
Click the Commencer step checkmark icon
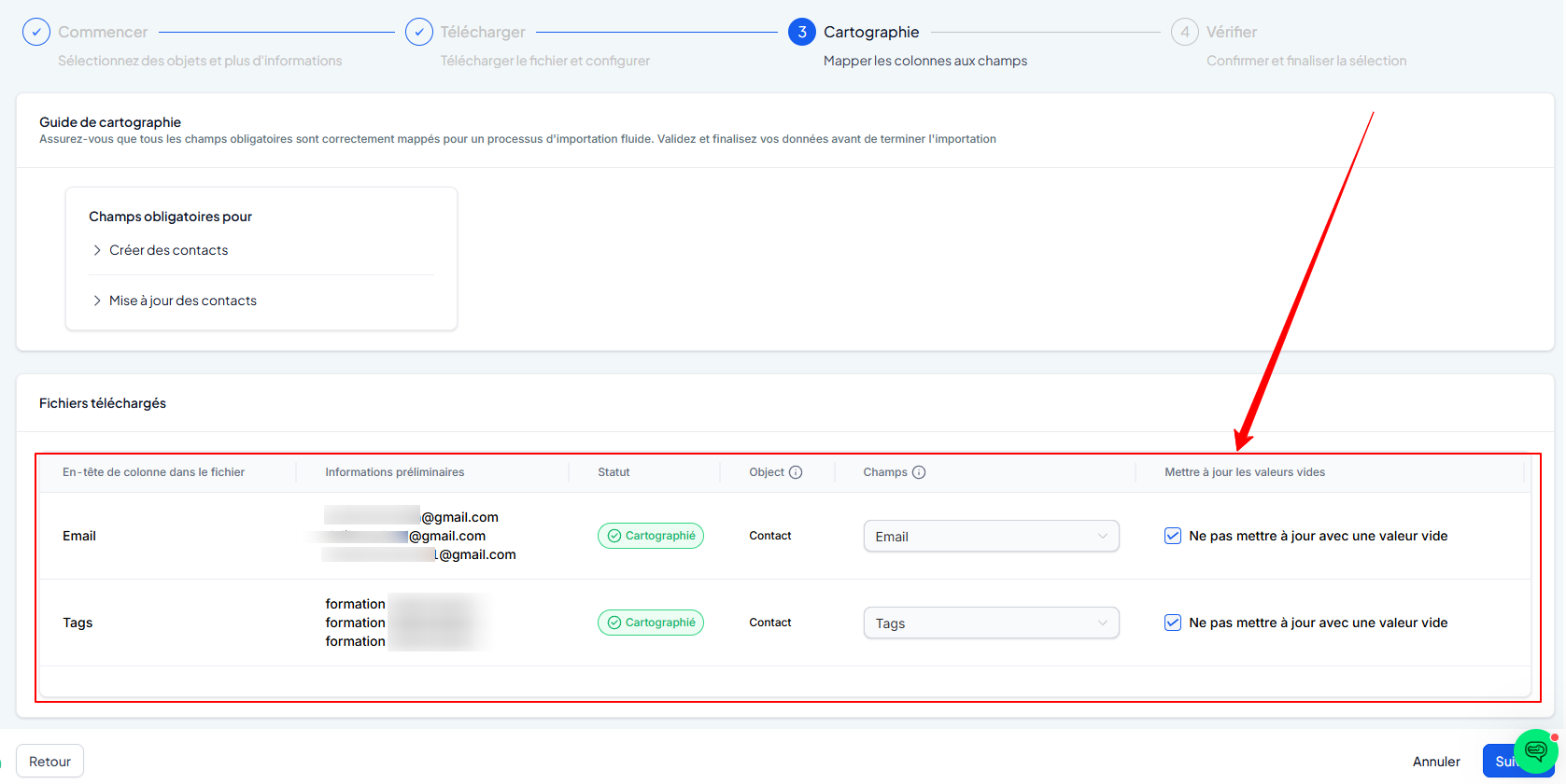(x=36, y=32)
